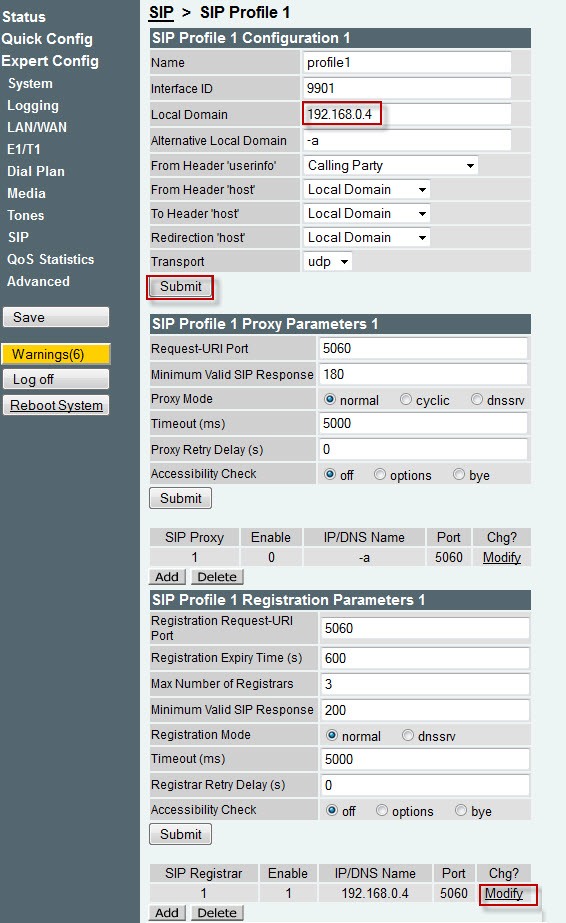The height and width of the screenshot is (923, 566).
Task: Click the Reboot System button
Action: click(x=56, y=406)
